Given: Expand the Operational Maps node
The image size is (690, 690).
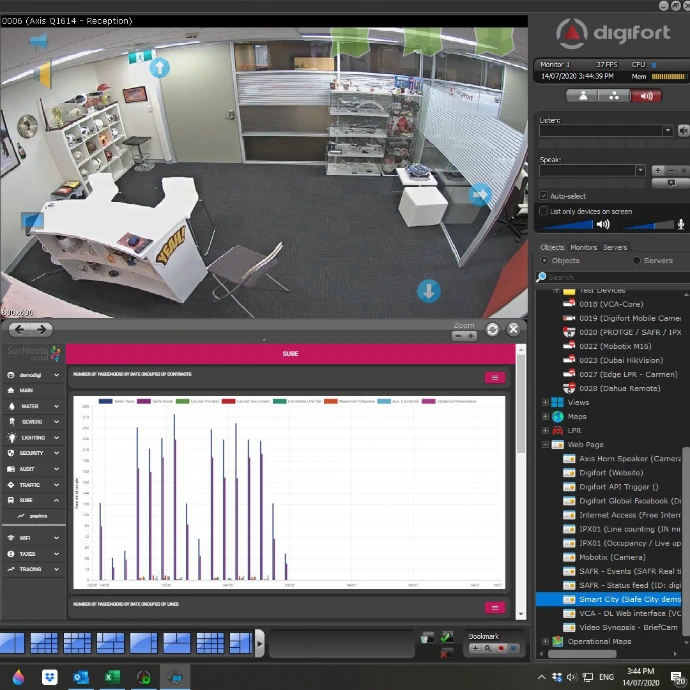Looking at the screenshot, I should [545, 642].
